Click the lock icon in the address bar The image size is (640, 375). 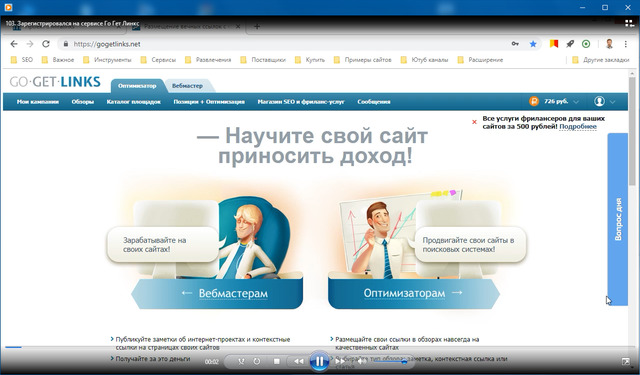(x=65, y=44)
